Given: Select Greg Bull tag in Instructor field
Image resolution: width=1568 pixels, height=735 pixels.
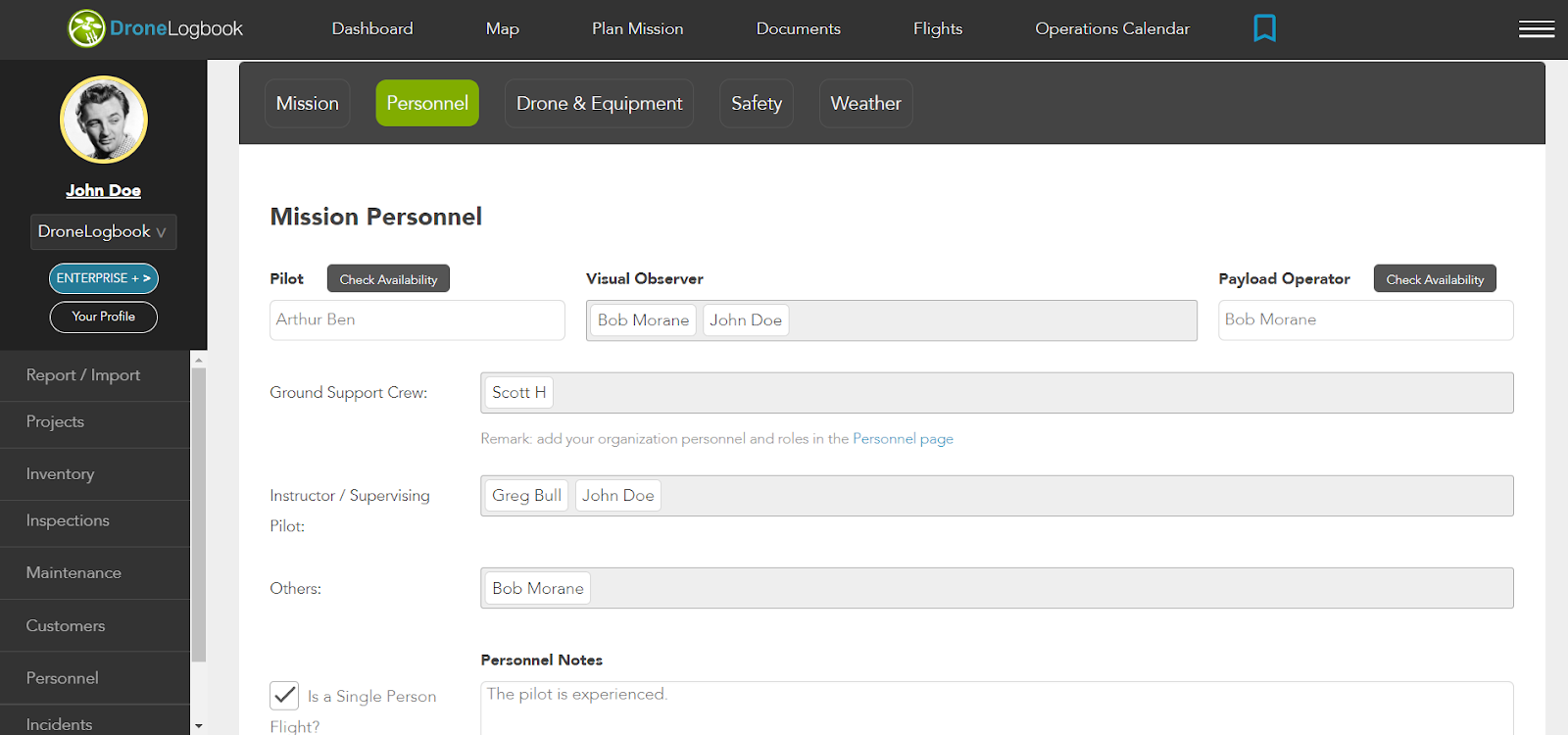Looking at the screenshot, I should 526,496.
